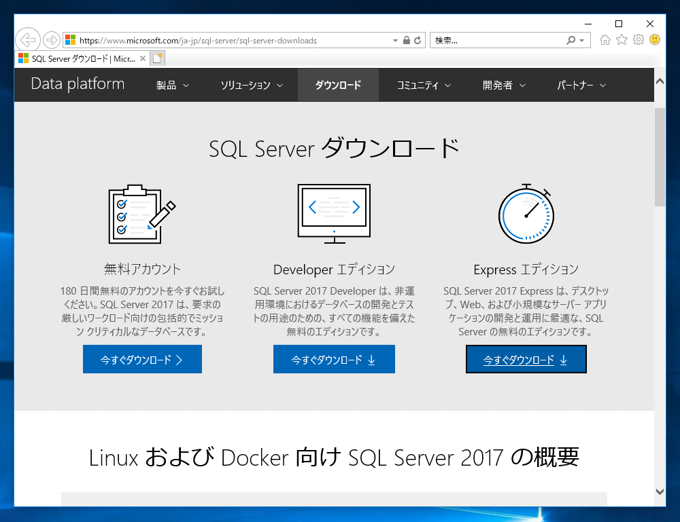Click the page scrollbar down arrow
The image size is (680, 522).
660,492
